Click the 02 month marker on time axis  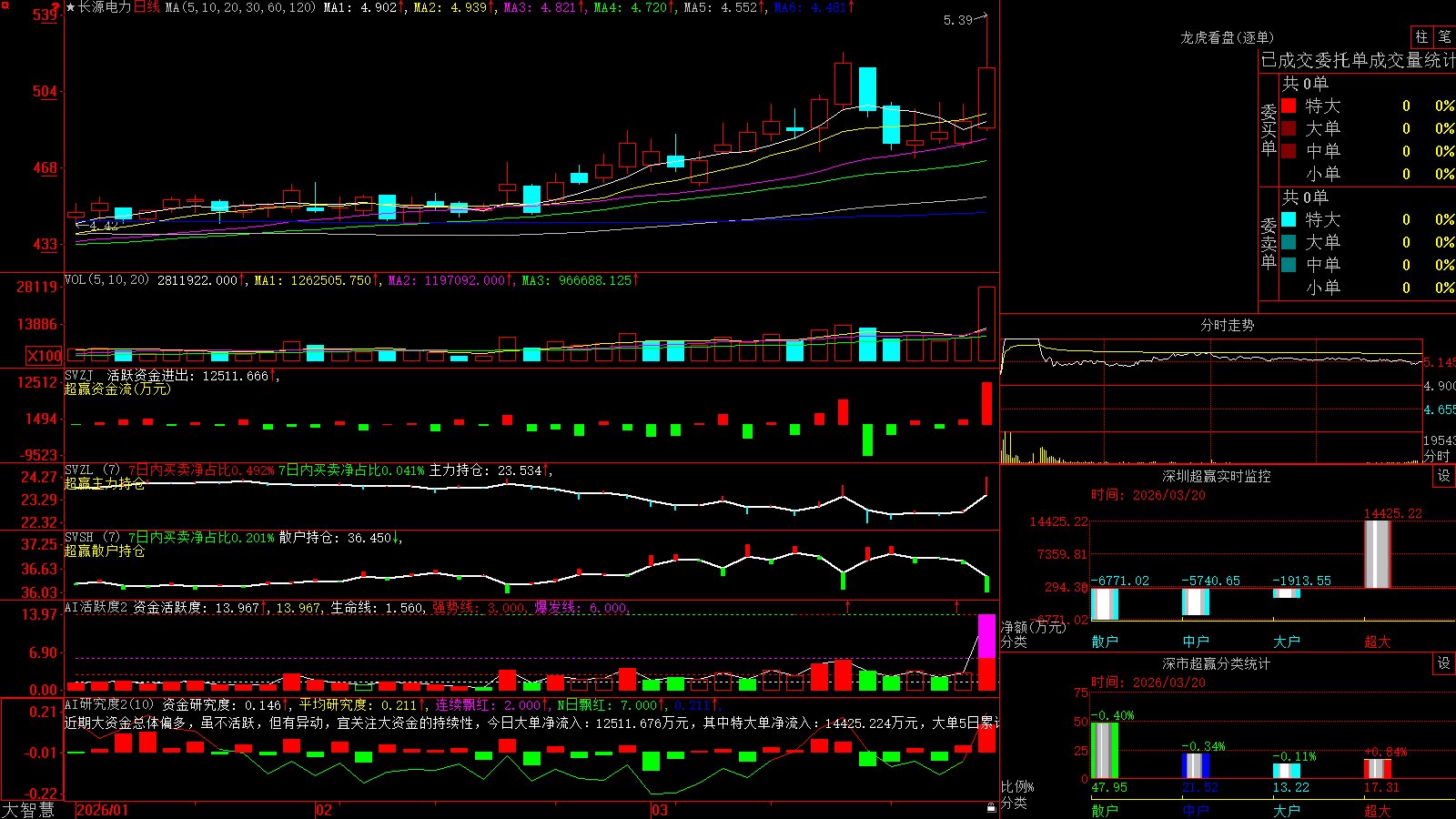(x=324, y=810)
